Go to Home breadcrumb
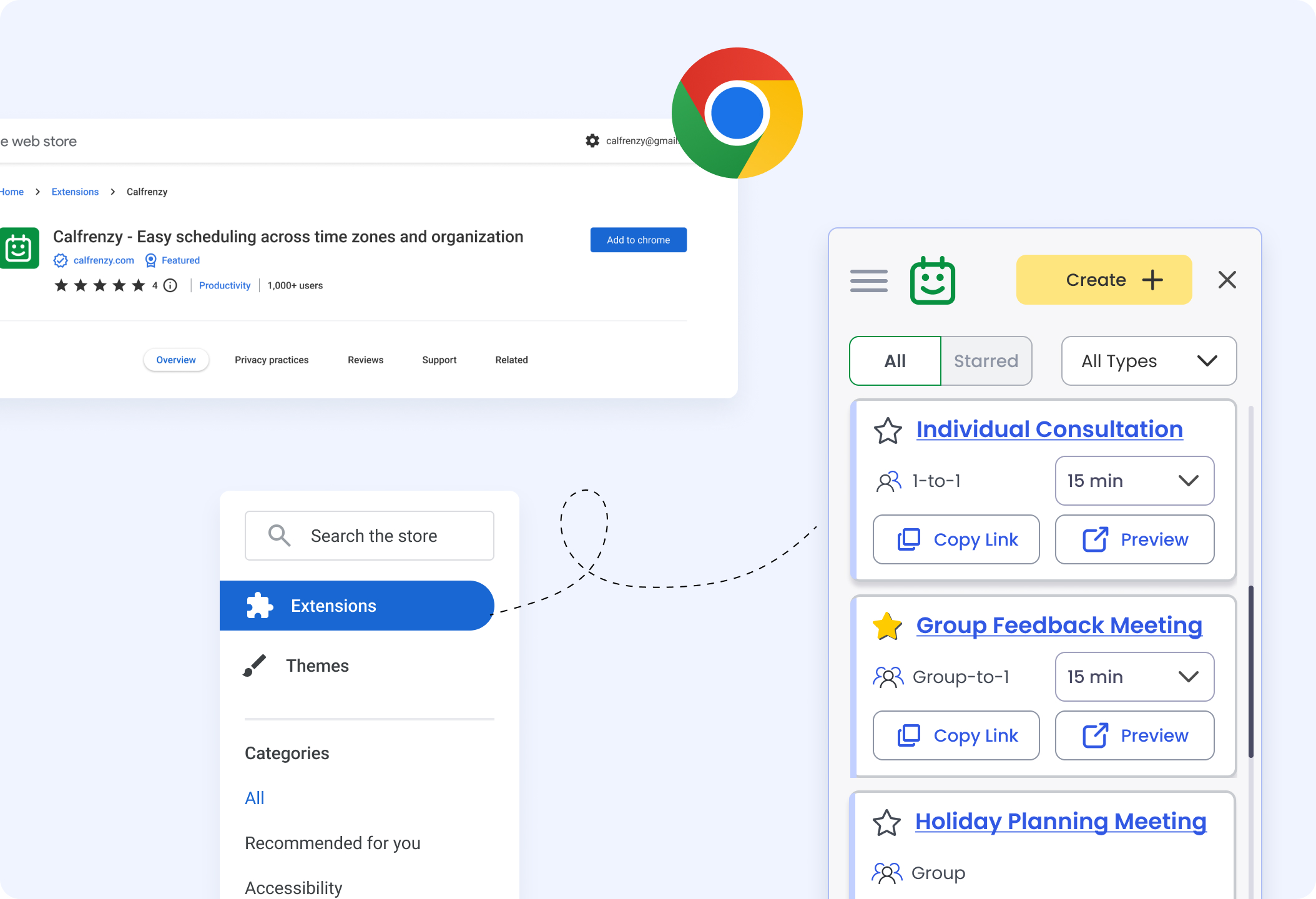 tap(12, 192)
